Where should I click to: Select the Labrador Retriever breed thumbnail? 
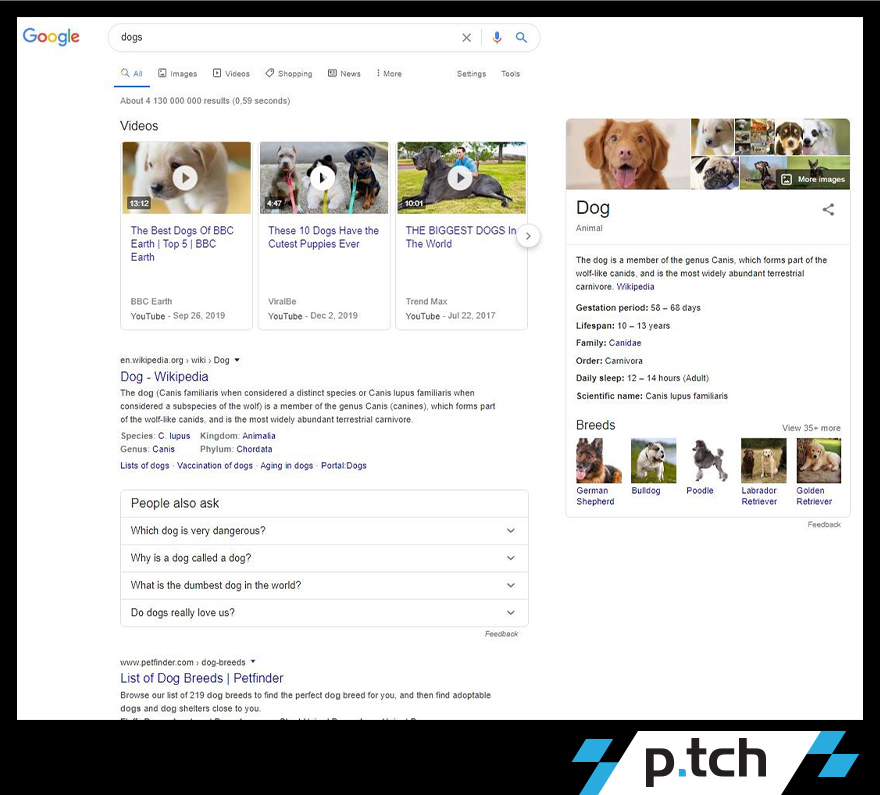(x=763, y=461)
